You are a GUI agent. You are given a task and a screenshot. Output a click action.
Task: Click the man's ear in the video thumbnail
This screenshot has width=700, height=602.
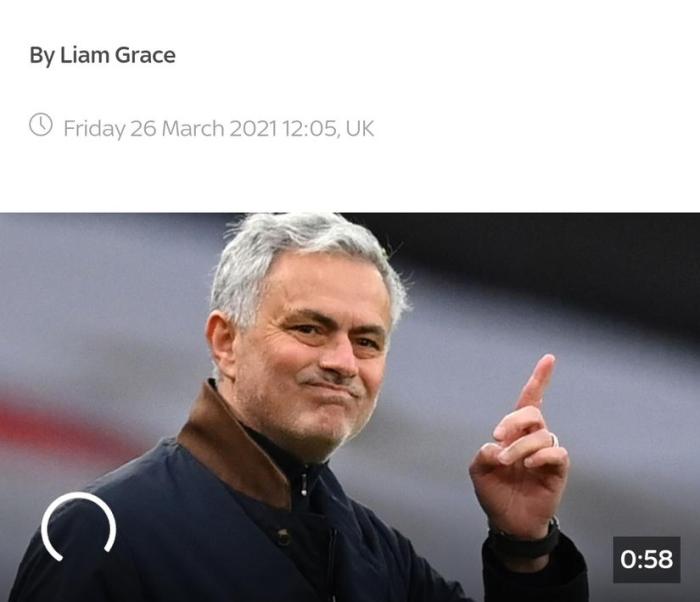pyautogui.click(x=220, y=346)
